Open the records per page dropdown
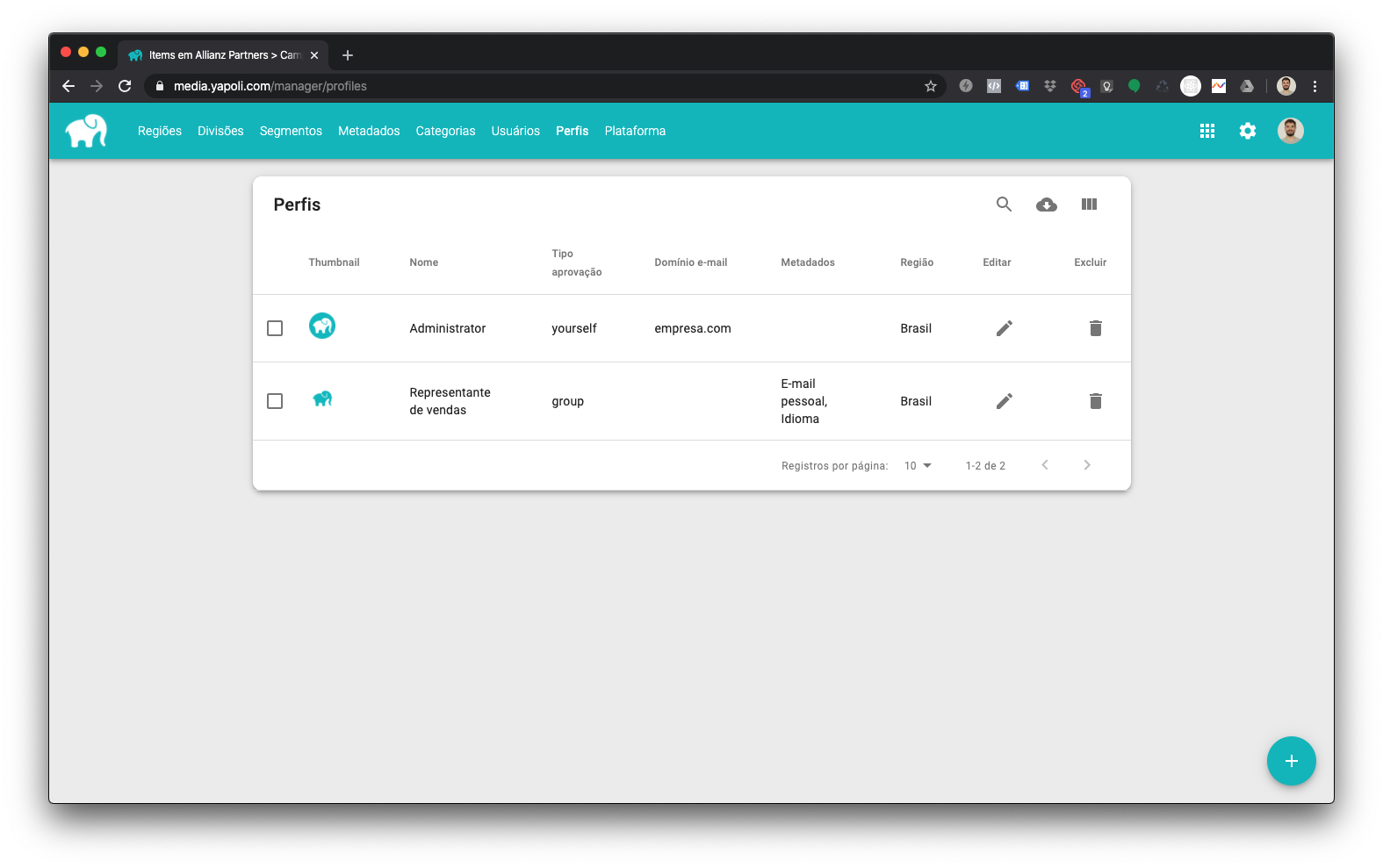Viewport: 1383px width, 868px height. [x=918, y=466]
